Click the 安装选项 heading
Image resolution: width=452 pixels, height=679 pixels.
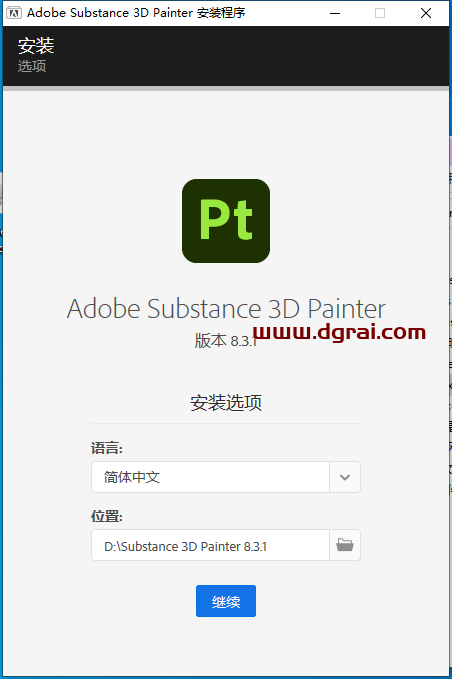coord(226,403)
